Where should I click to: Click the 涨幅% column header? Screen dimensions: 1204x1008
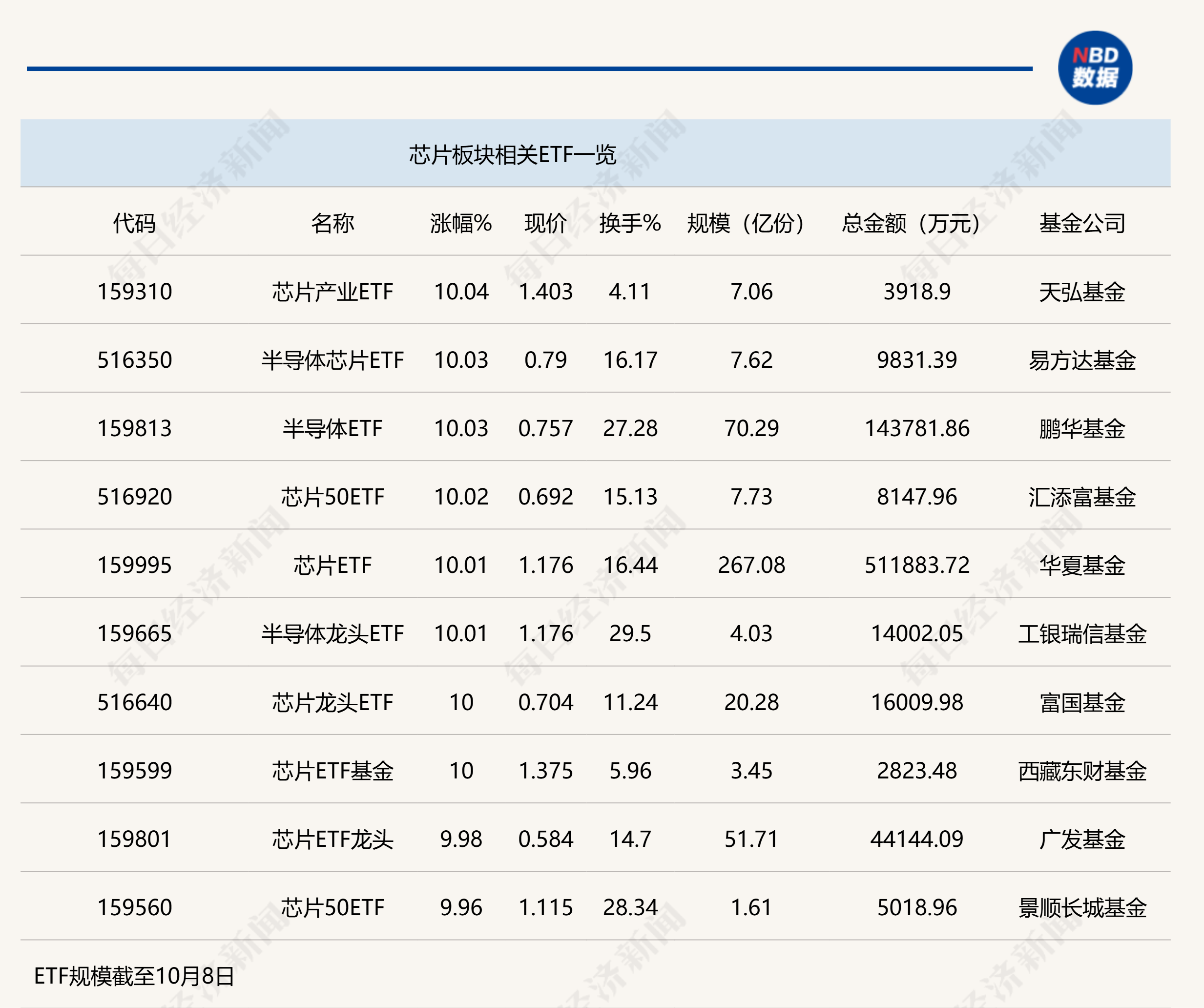[x=461, y=223]
